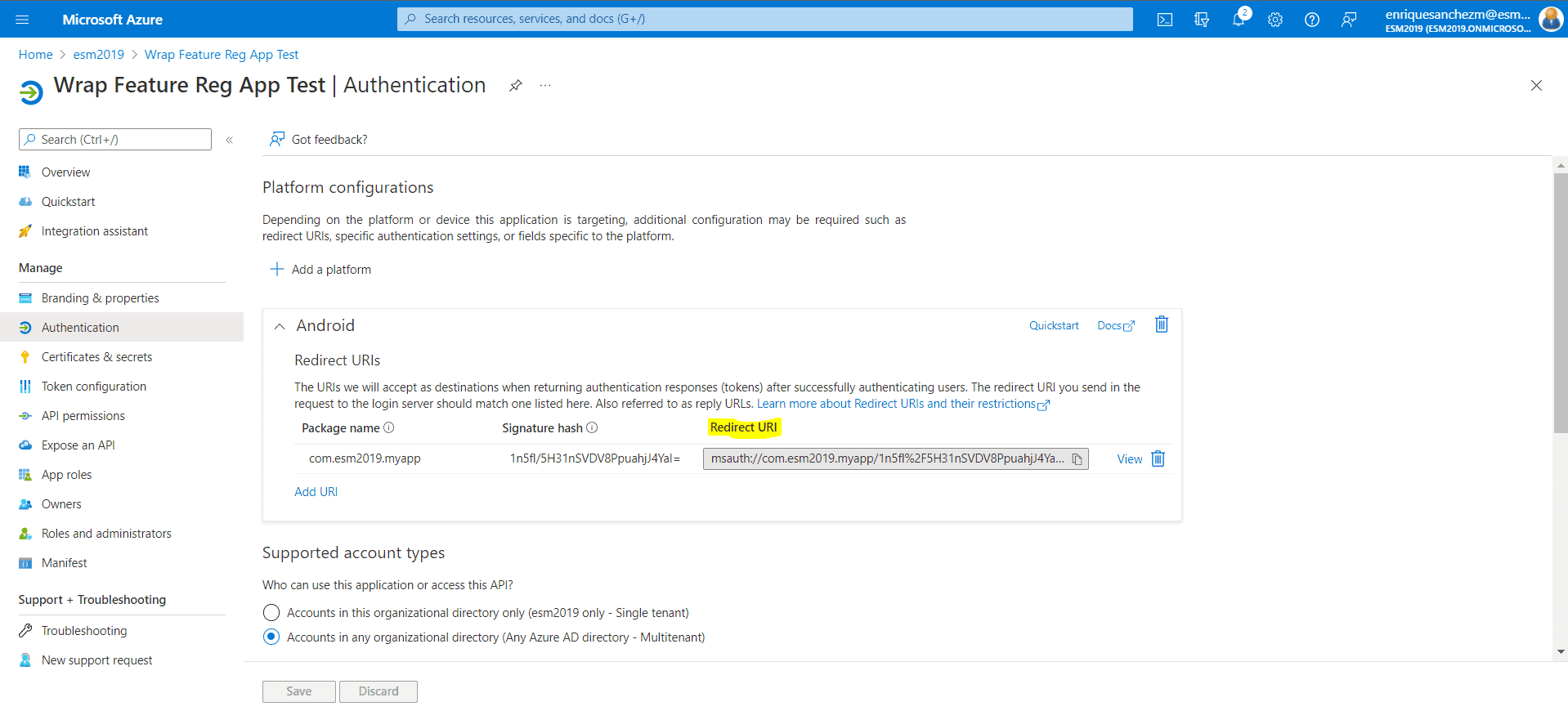Delete the Android platform configuration
The image size is (1568, 711).
coord(1162,324)
